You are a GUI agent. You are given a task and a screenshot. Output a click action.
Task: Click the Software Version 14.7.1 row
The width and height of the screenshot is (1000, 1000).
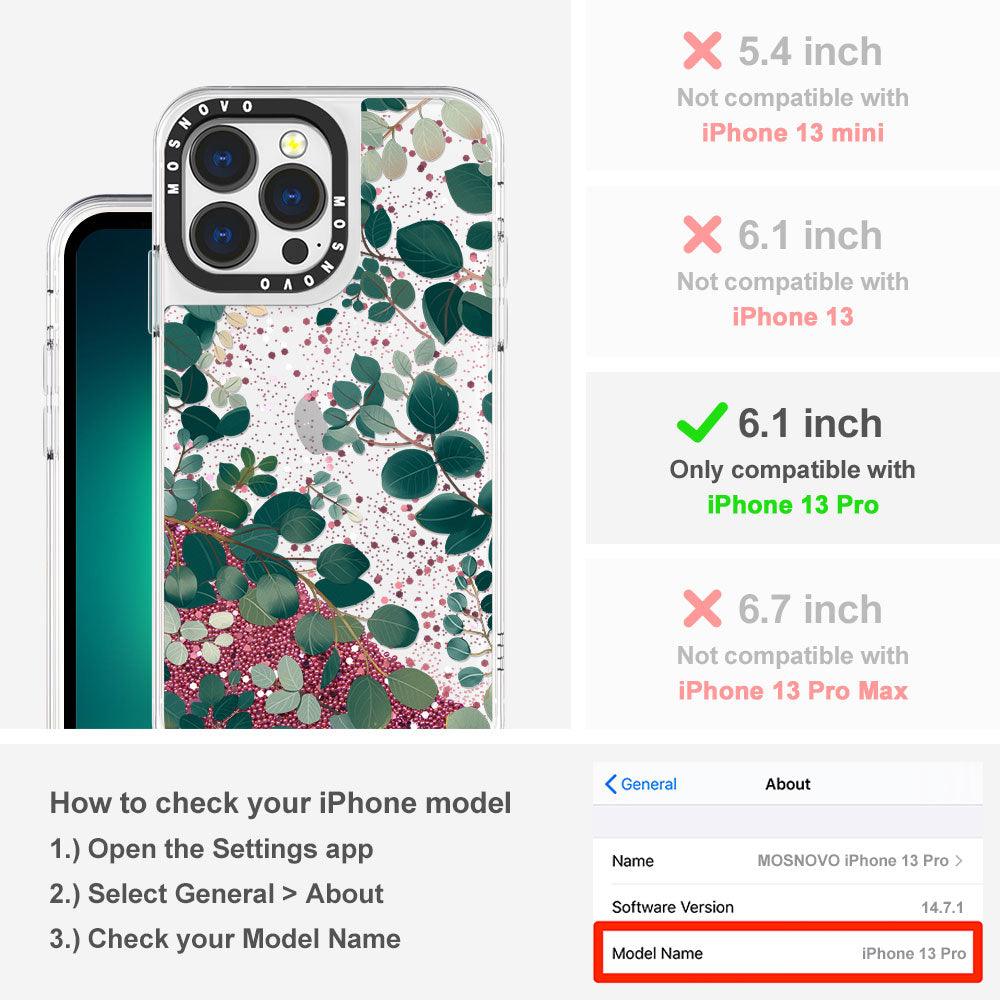(788, 907)
